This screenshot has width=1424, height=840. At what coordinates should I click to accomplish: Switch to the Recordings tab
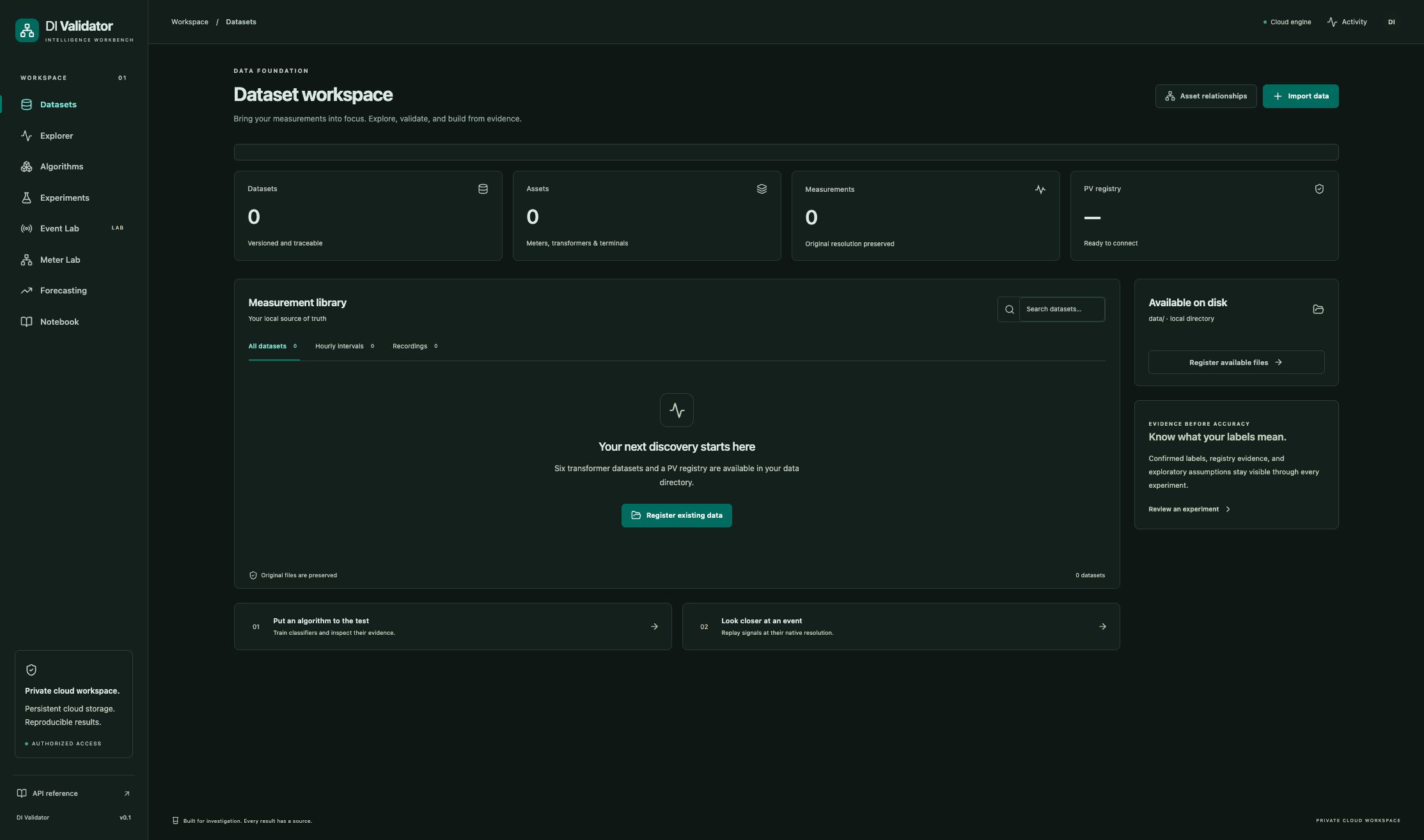pos(415,346)
